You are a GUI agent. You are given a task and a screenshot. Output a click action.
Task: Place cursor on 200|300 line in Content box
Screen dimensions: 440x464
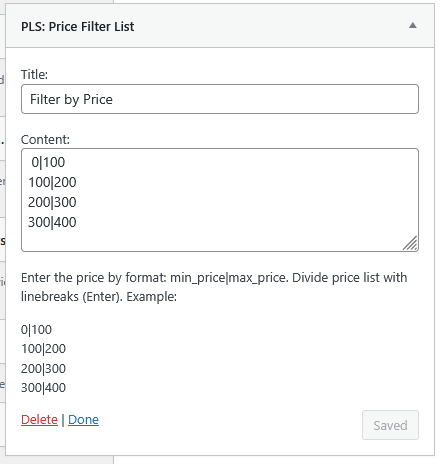(52, 202)
